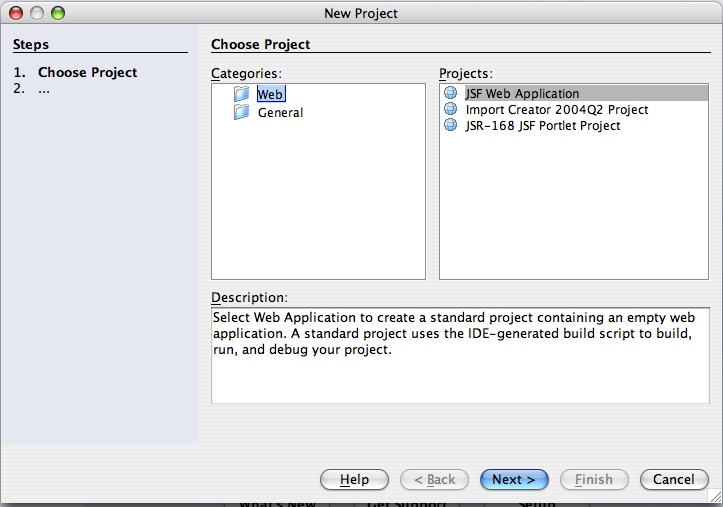The image size is (723, 507).
Task: Cancel the New Project dialog
Action: 674,479
